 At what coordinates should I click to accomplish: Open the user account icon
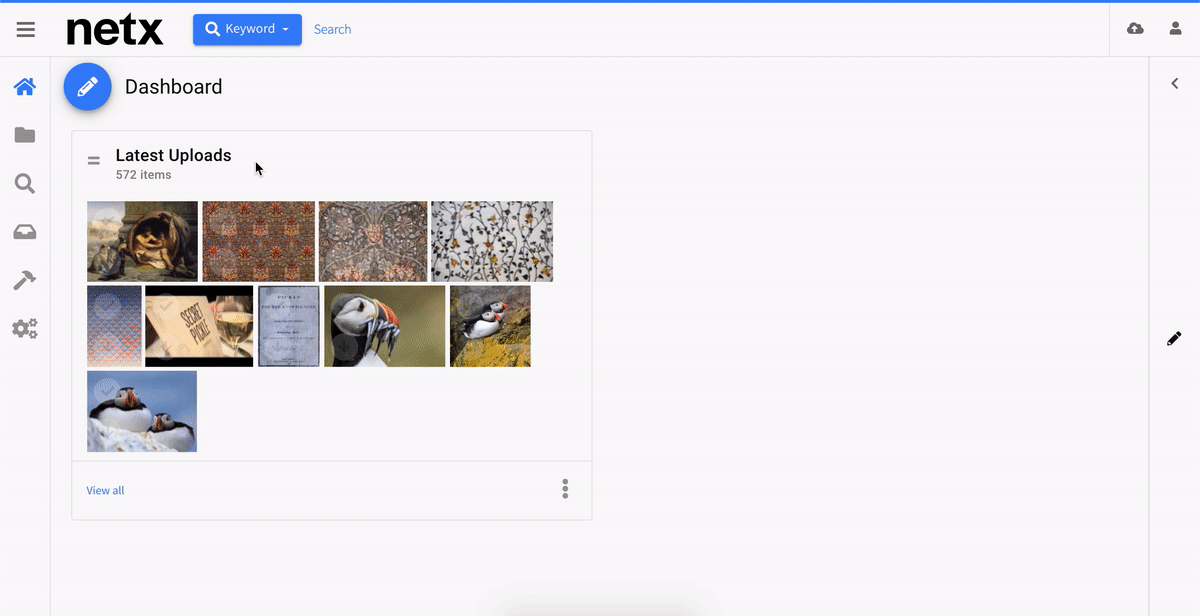[1176, 29]
